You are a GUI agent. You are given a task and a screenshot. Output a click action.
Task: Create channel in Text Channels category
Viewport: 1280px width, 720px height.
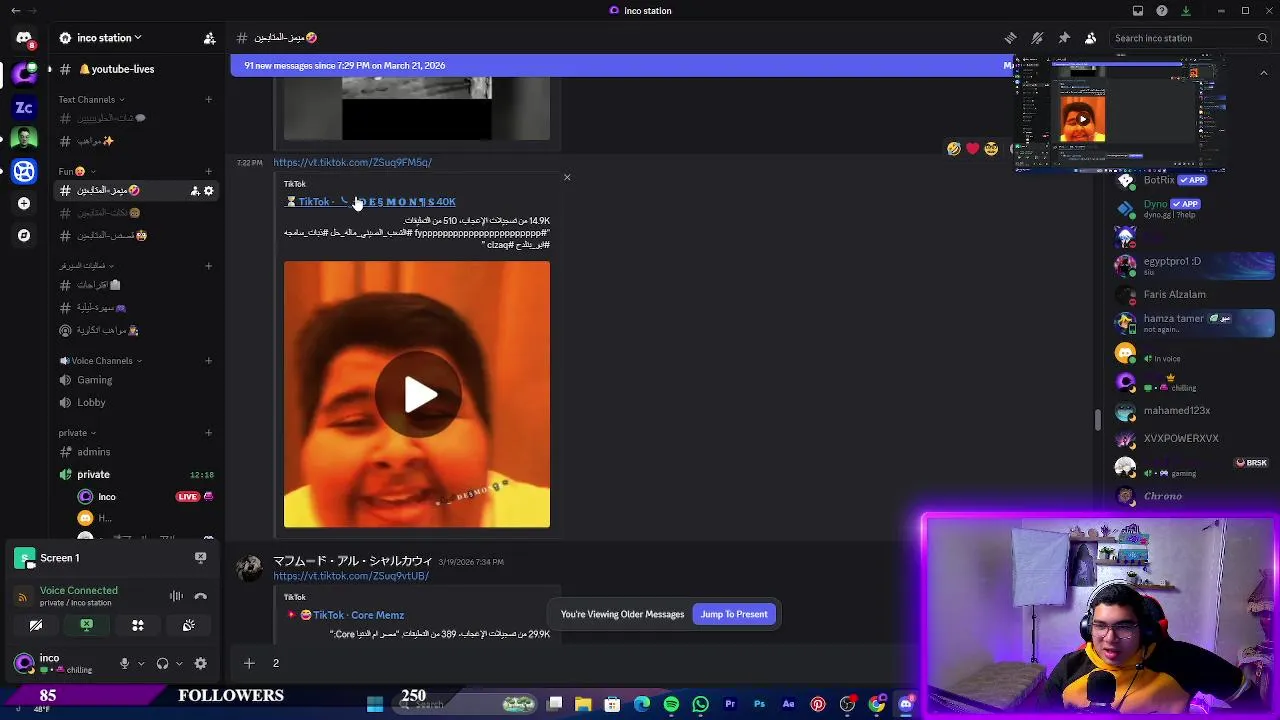click(209, 99)
